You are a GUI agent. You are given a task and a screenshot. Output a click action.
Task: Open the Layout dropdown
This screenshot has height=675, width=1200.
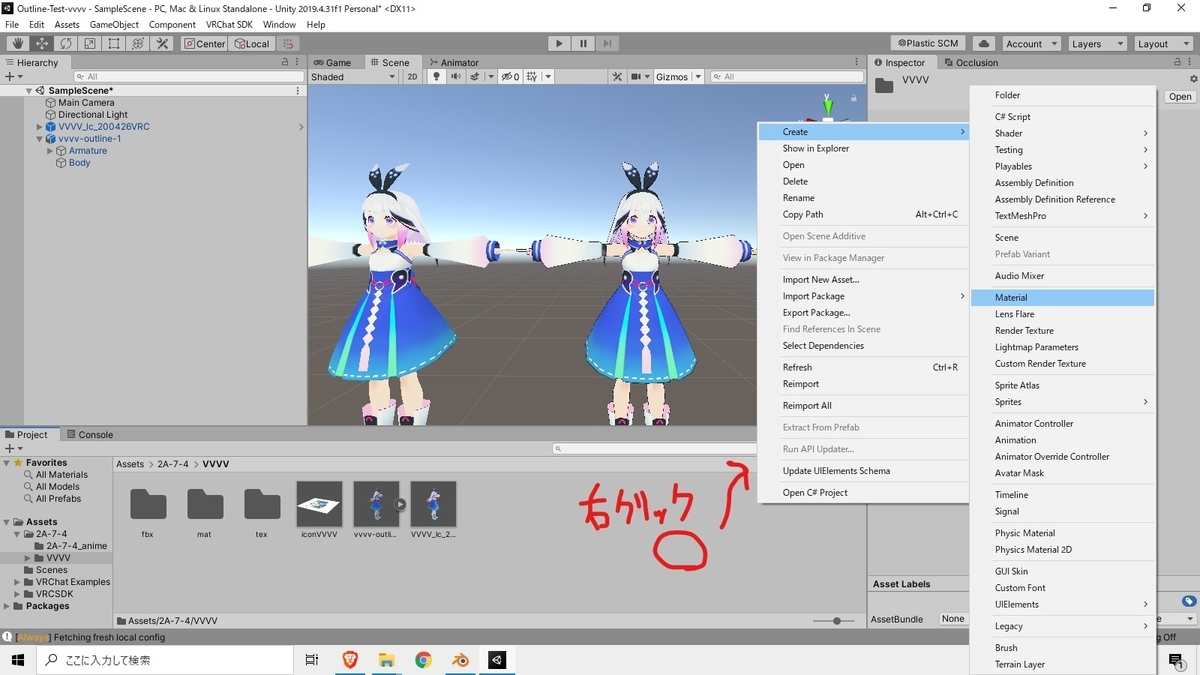(1162, 44)
